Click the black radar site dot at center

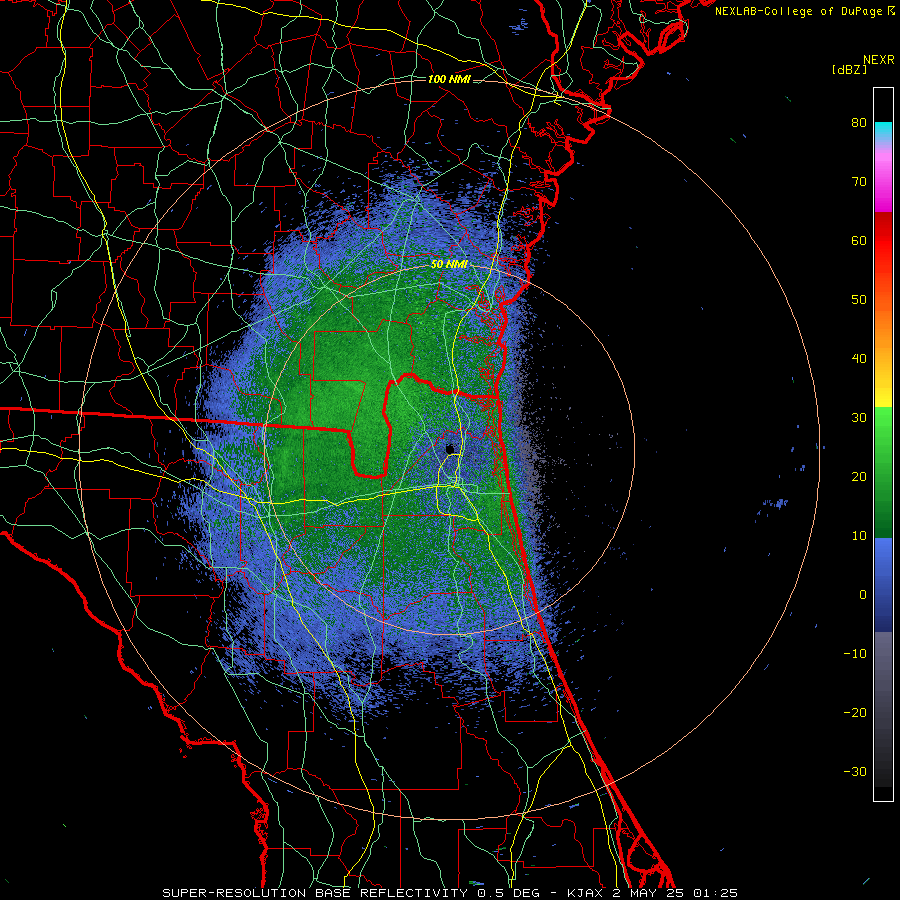pyautogui.click(x=450, y=449)
